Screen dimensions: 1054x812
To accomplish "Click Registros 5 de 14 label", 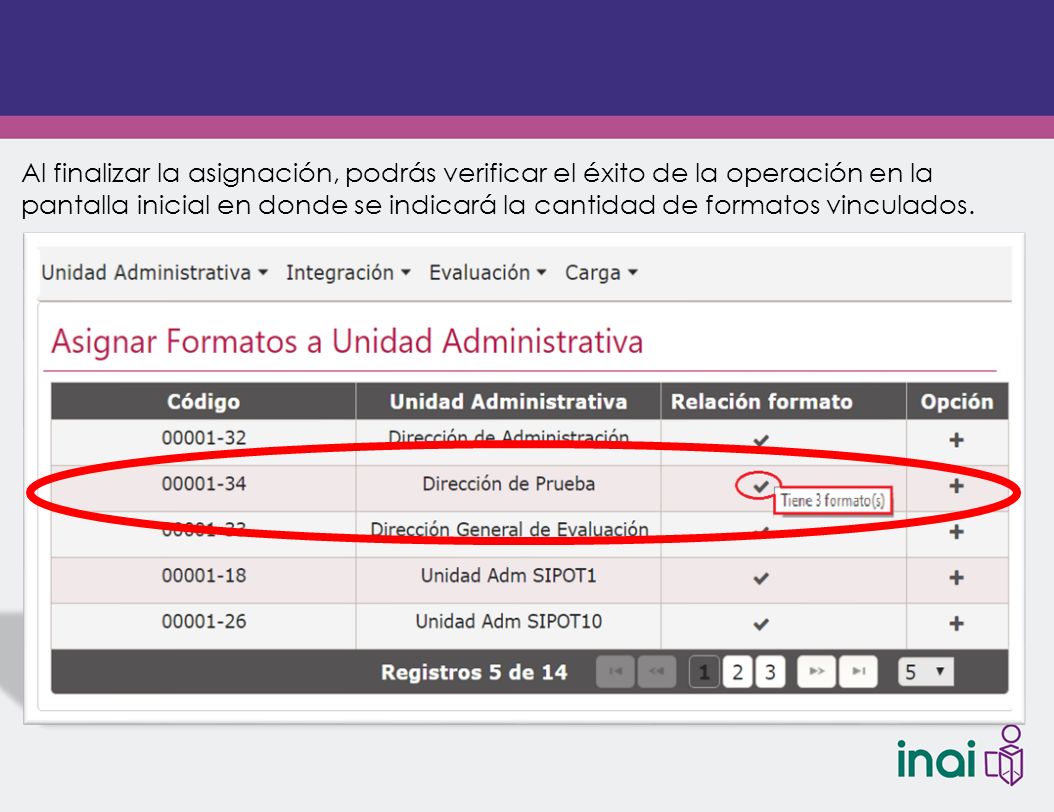I will coord(474,672).
